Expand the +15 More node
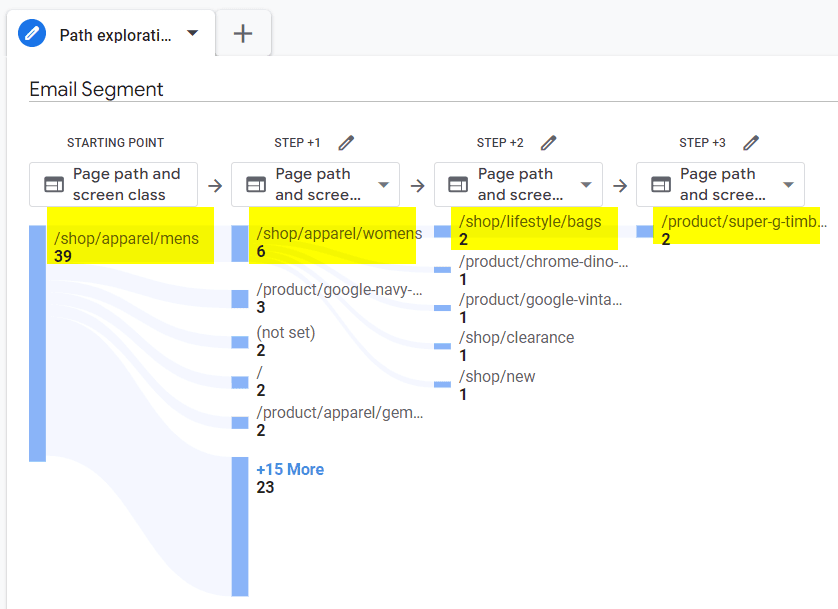Image resolution: width=838 pixels, height=609 pixels. coord(289,469)
